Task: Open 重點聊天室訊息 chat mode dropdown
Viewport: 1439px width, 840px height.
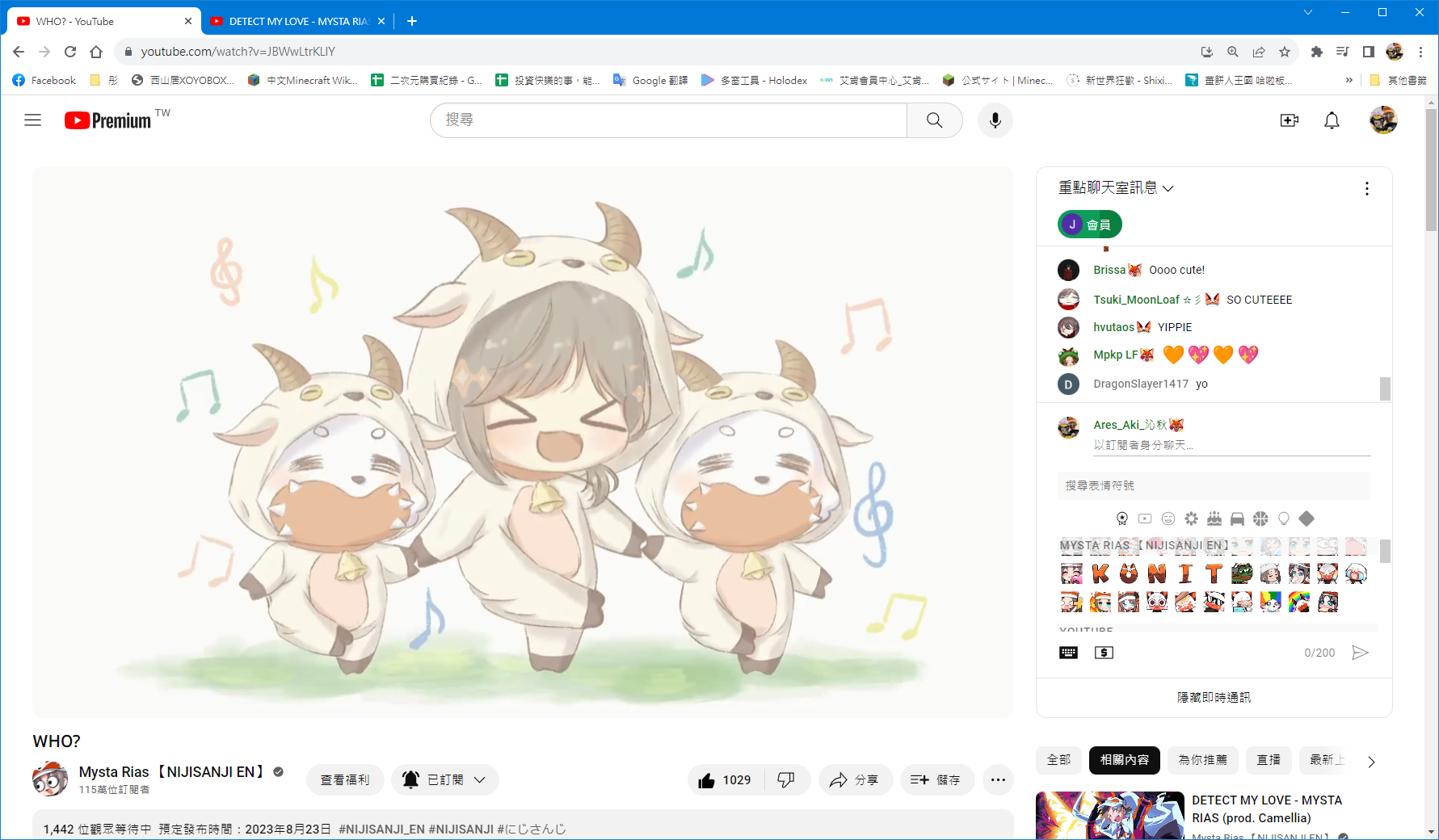Action: [1116, 187]
